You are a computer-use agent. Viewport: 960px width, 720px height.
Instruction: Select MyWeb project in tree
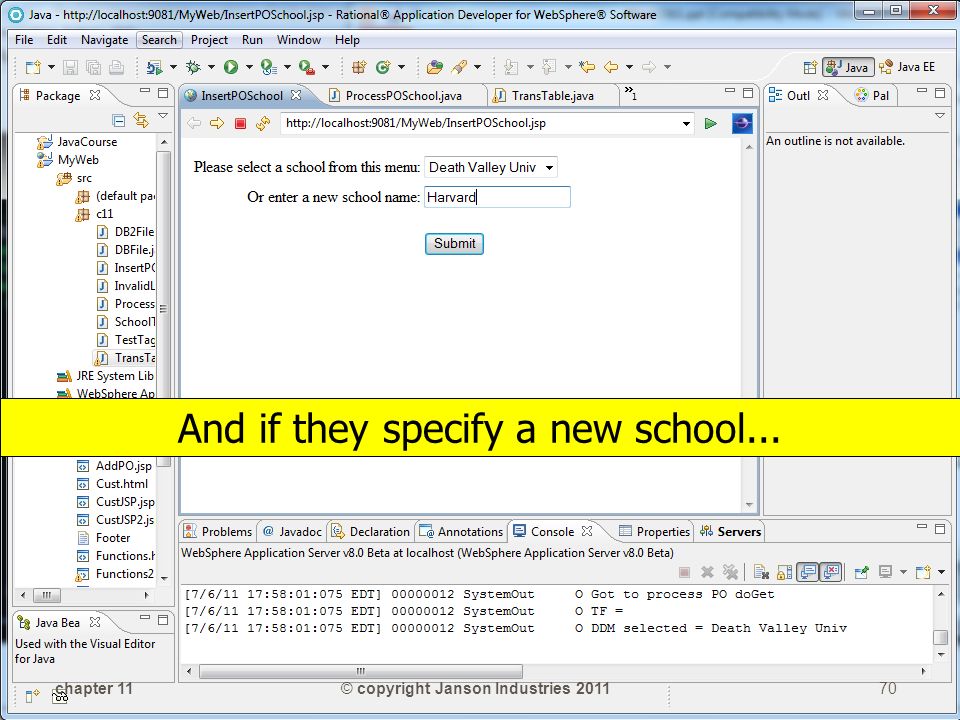[78, 160]
